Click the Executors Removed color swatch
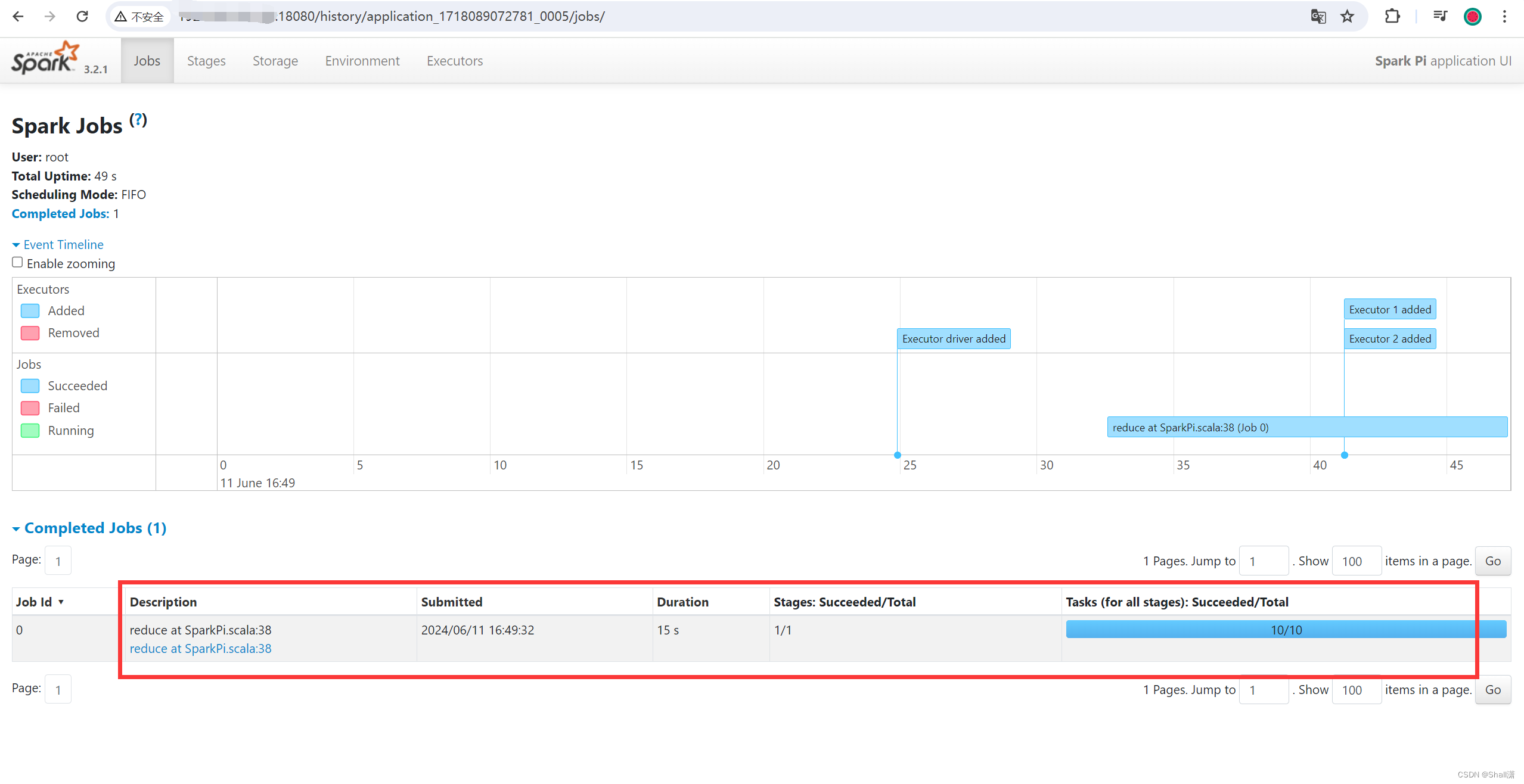 click(30, 333)
